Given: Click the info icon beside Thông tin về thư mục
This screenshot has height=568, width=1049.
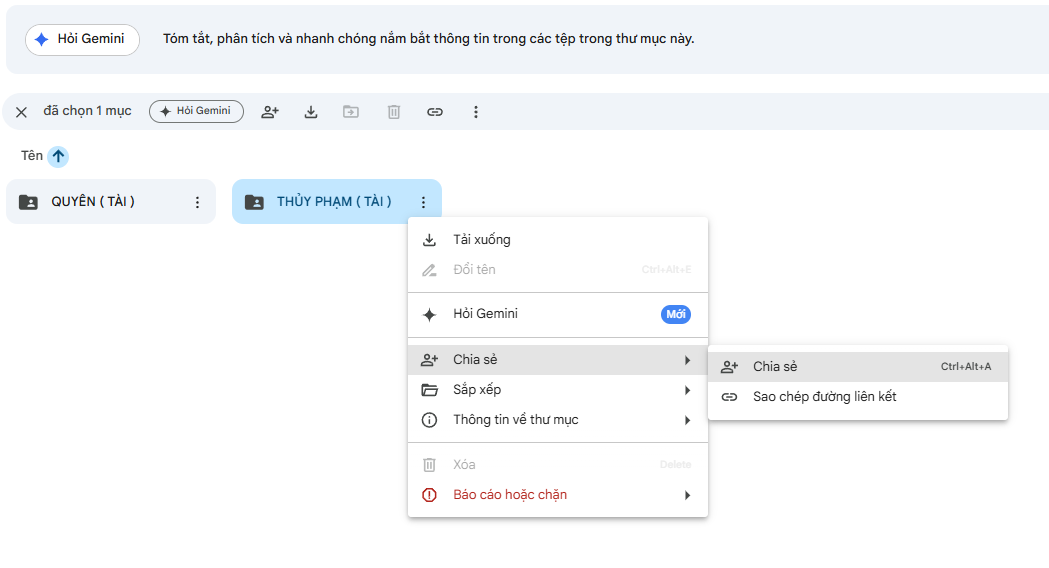Looking at the screenshot, I should (430, 420).
